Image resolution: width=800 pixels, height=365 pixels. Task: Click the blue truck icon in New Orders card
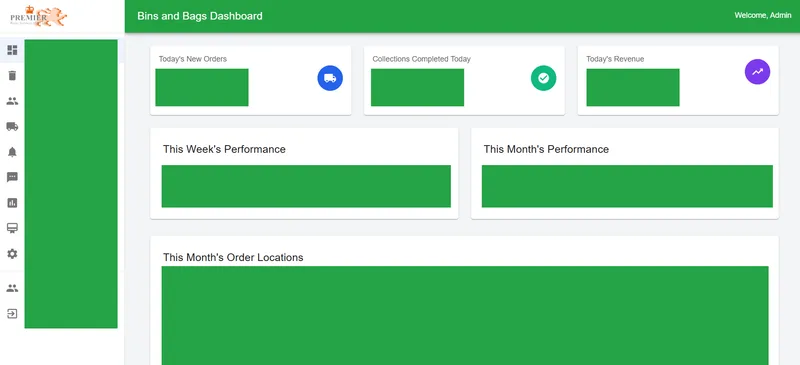coord(330,78)
